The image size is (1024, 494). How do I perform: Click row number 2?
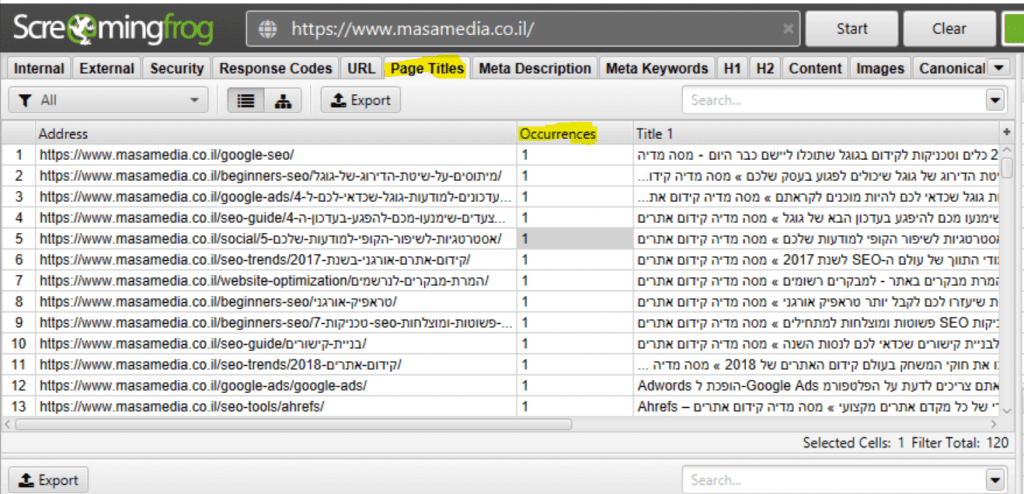[x=19, y=176]
